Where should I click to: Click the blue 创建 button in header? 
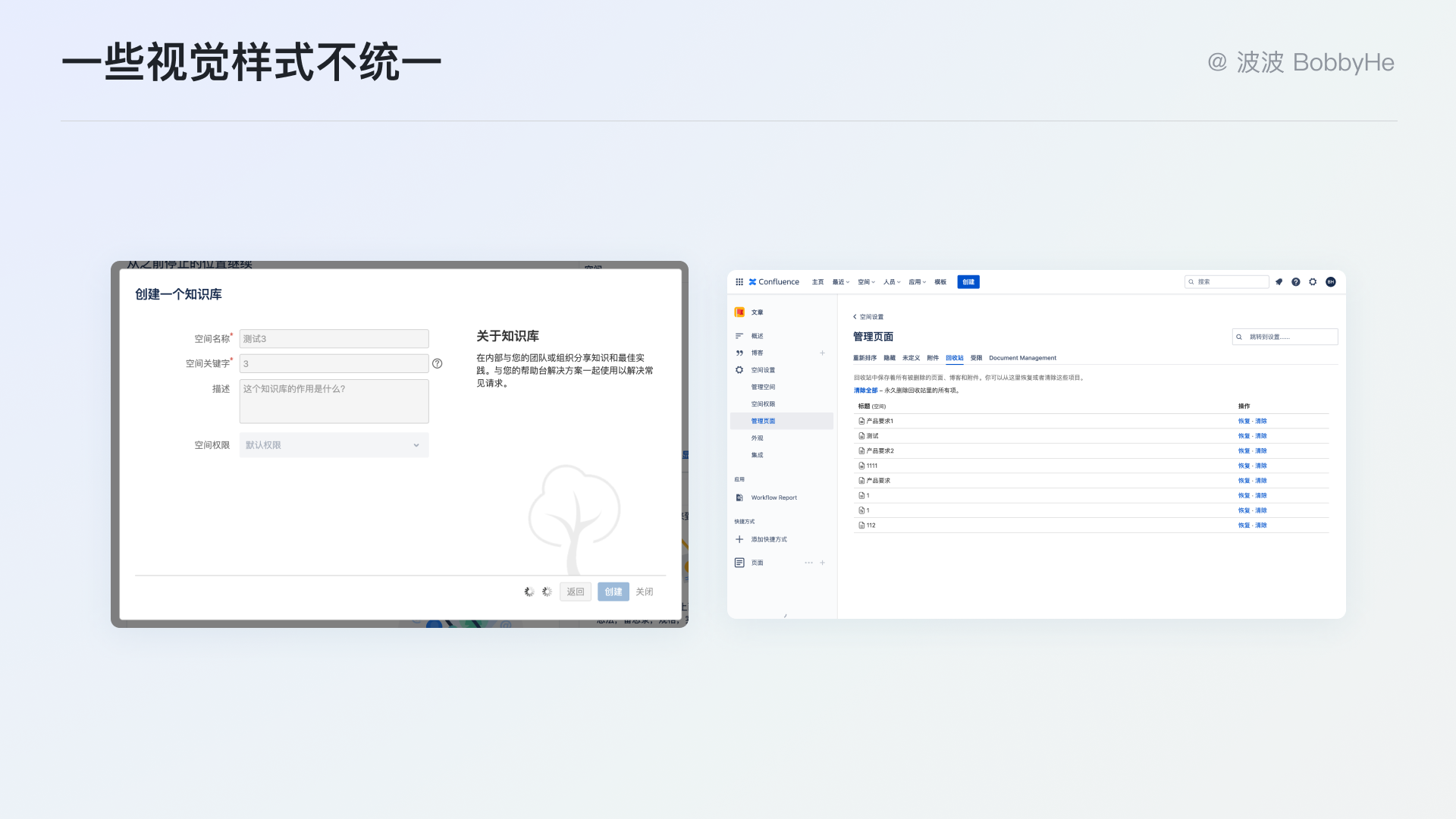(x=968, y=282)
